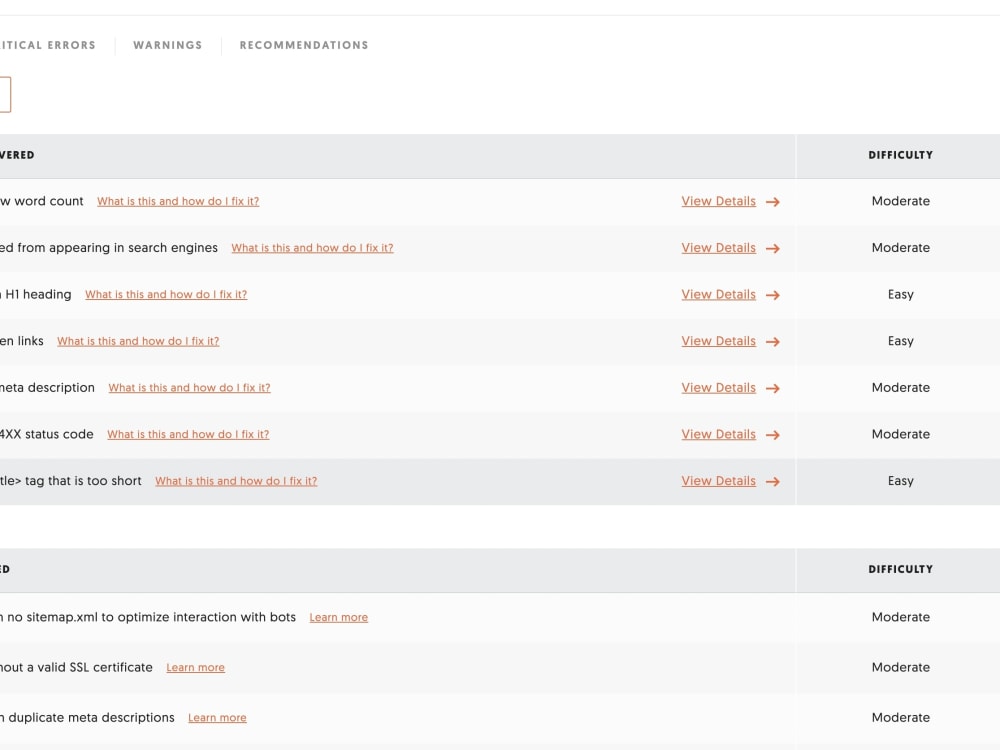This screenshot has height=750, width=1000.
Task: Click Easy difficulty in broken links row
Action: [901, 341]
